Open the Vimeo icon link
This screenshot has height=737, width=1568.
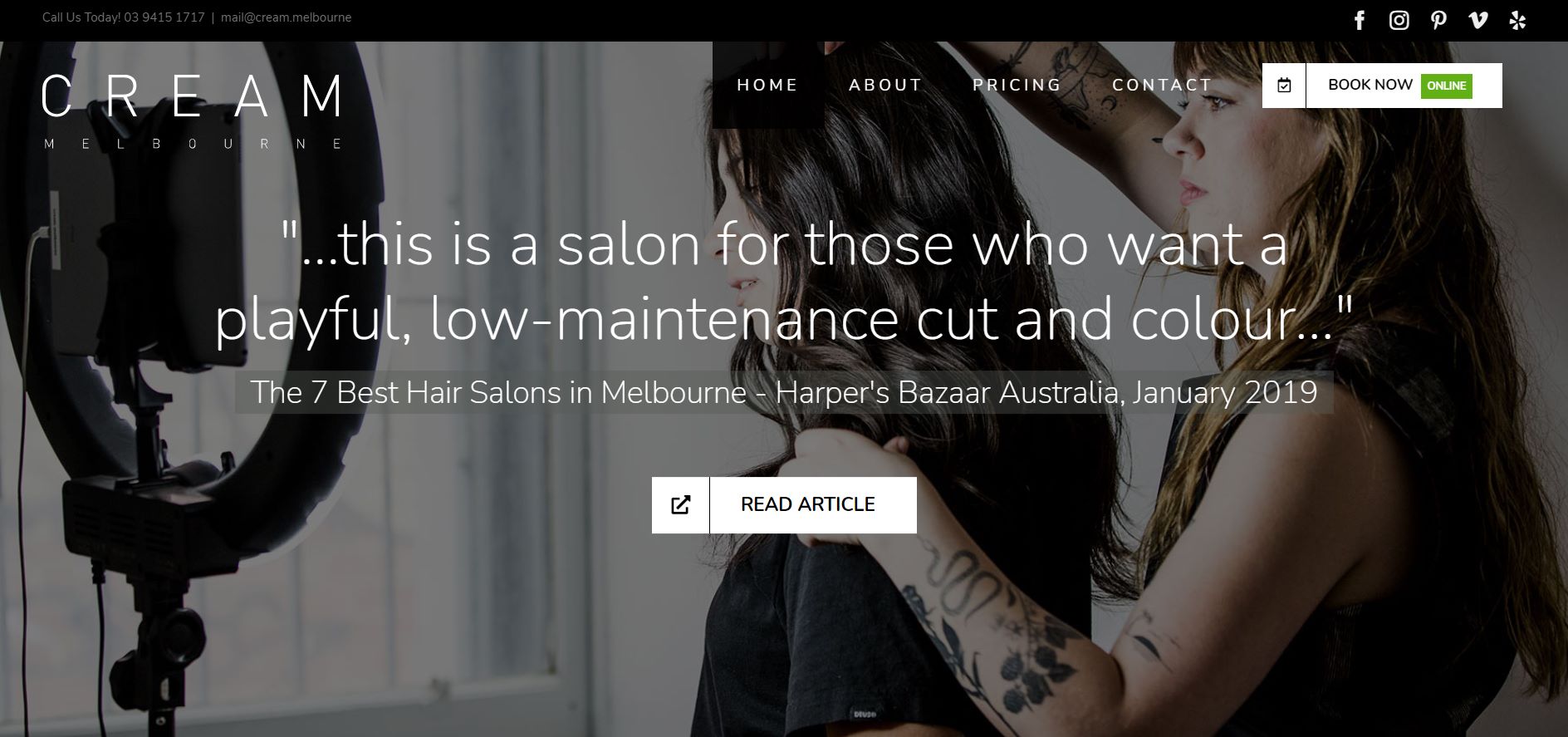click(x=1478, y=20)
